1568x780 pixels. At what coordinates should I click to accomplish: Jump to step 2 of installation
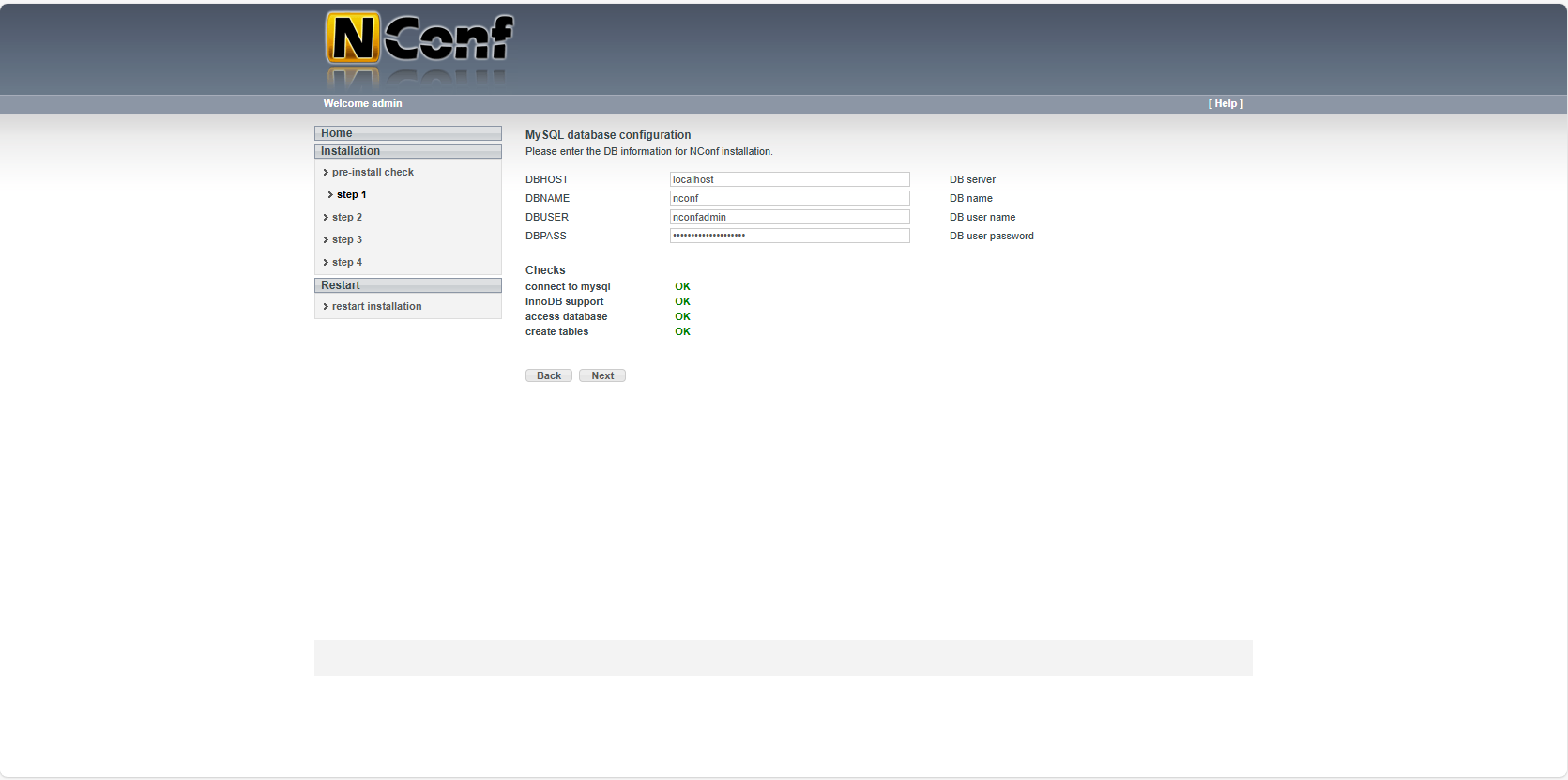(x=346, y=218)
